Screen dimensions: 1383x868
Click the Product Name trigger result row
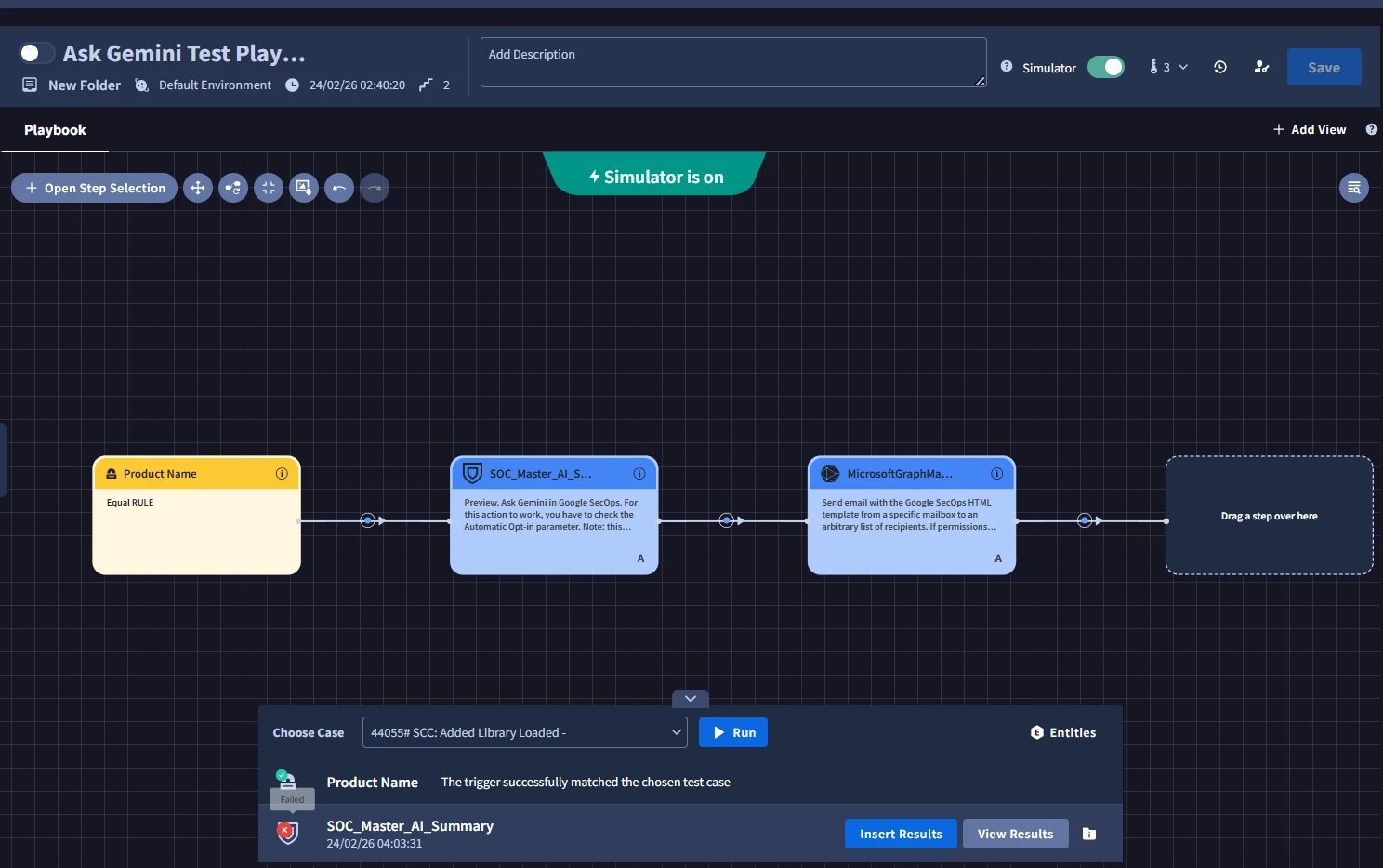pyautogui.click(x=691, y=783)
